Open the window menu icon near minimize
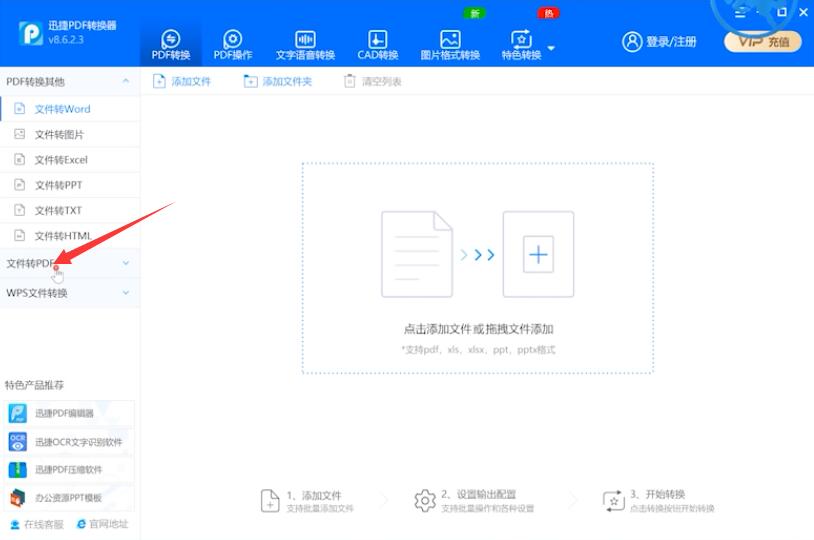814x540 pixels. 741,12
